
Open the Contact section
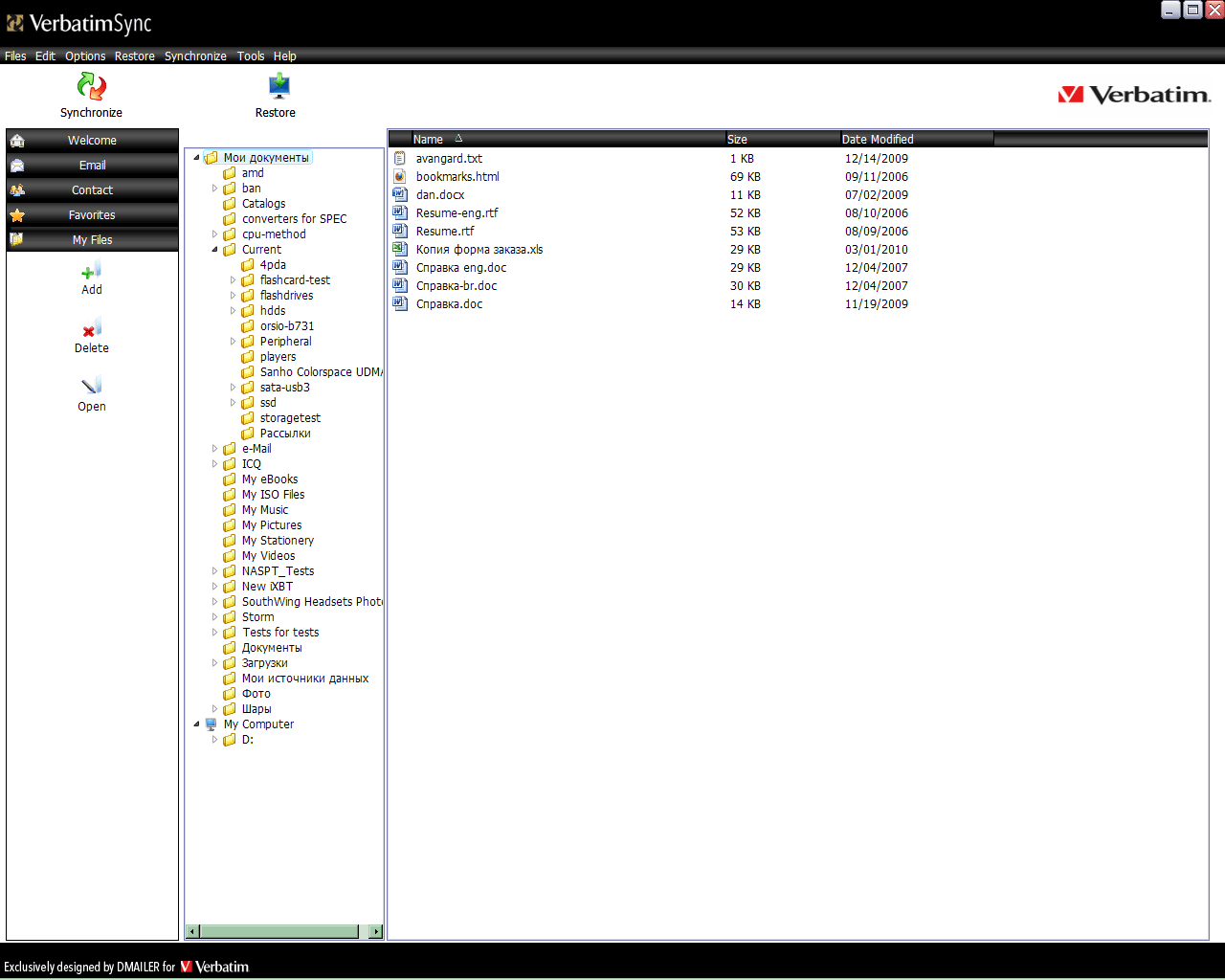click(92, 190)
